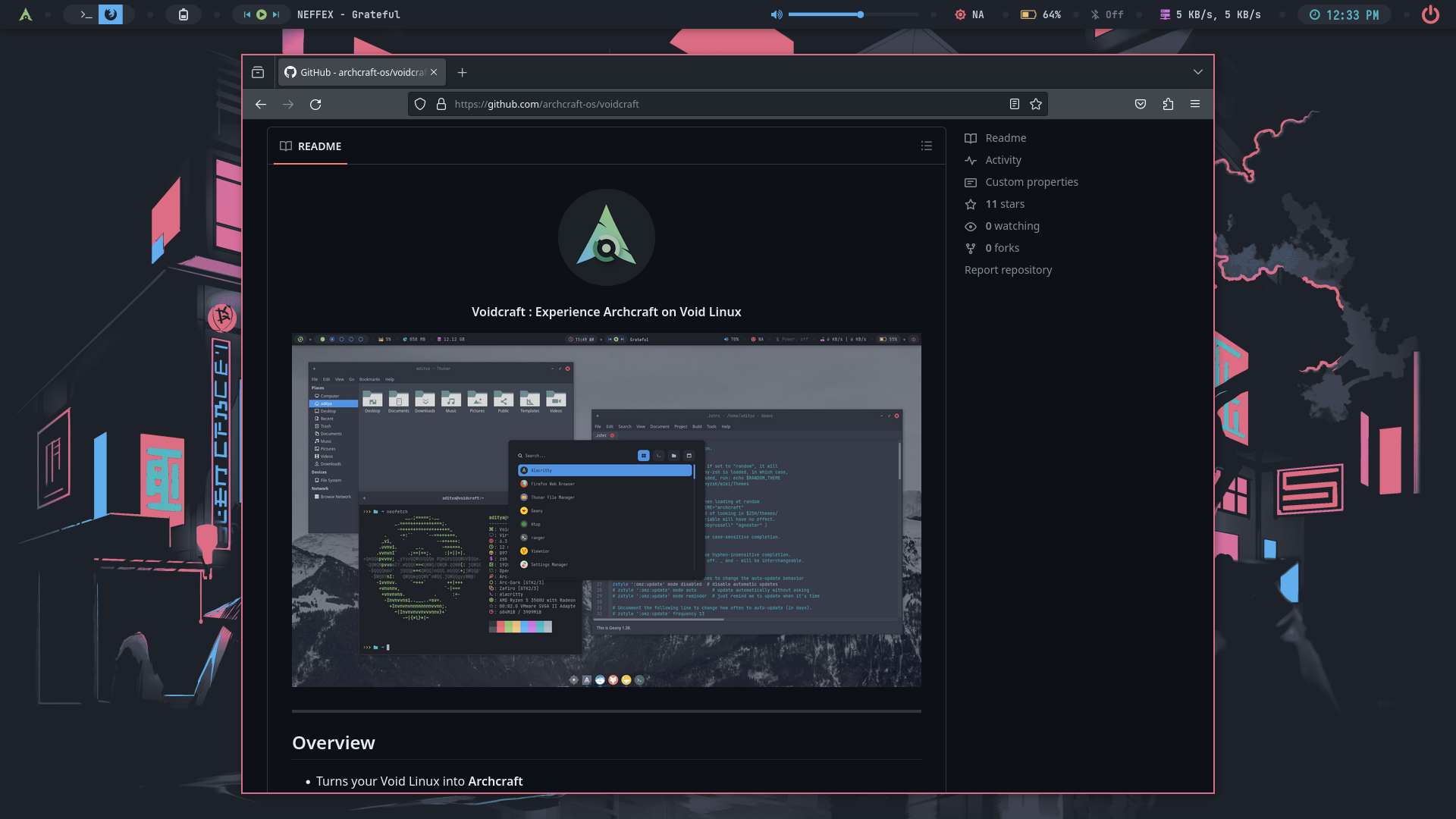Image resolution: width=1456 pixels, height=819 pixels.
Task: Expand the list all tabs chevron
Action: 1198,72
